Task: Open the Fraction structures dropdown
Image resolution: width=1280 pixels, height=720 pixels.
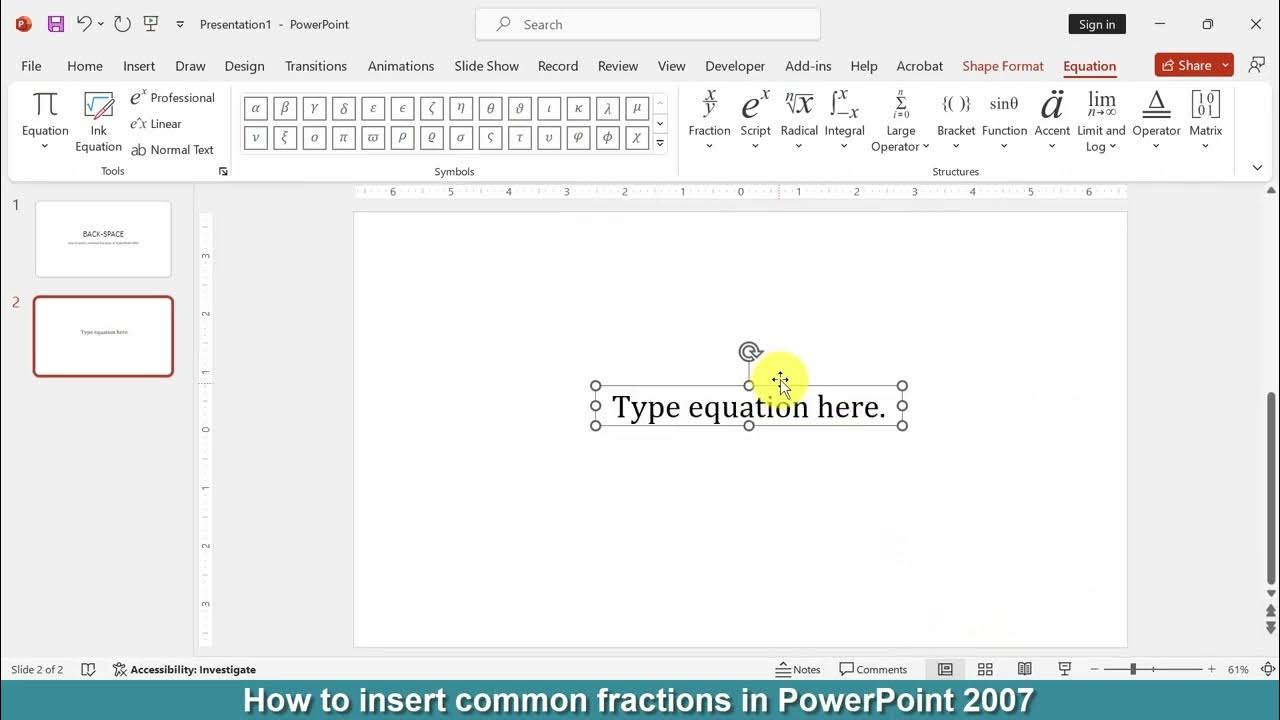Action: pyautogui.click(x=709, y=121)
